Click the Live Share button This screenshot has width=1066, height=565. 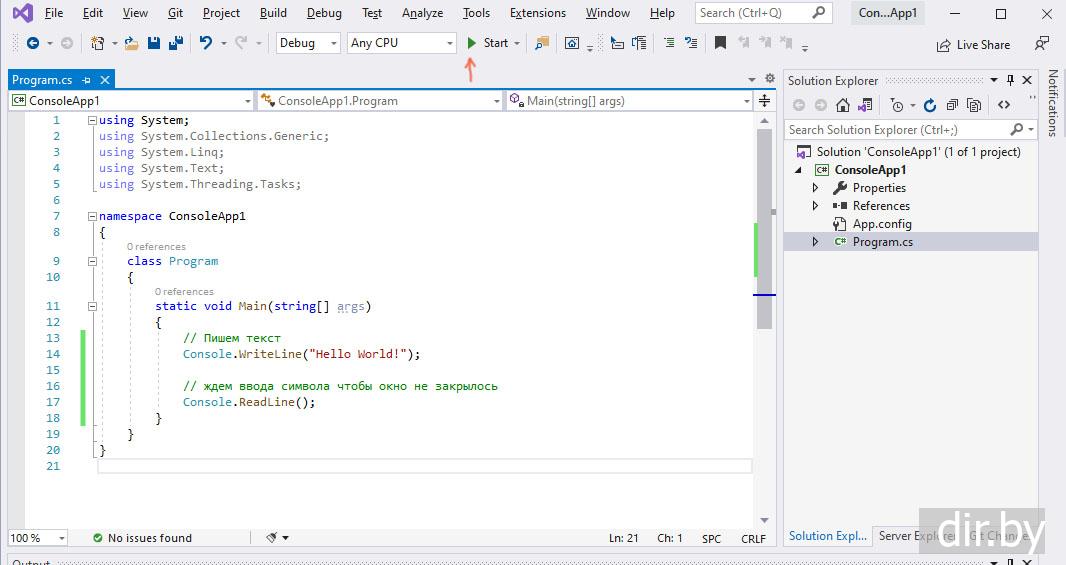click(x=973, y=45)
